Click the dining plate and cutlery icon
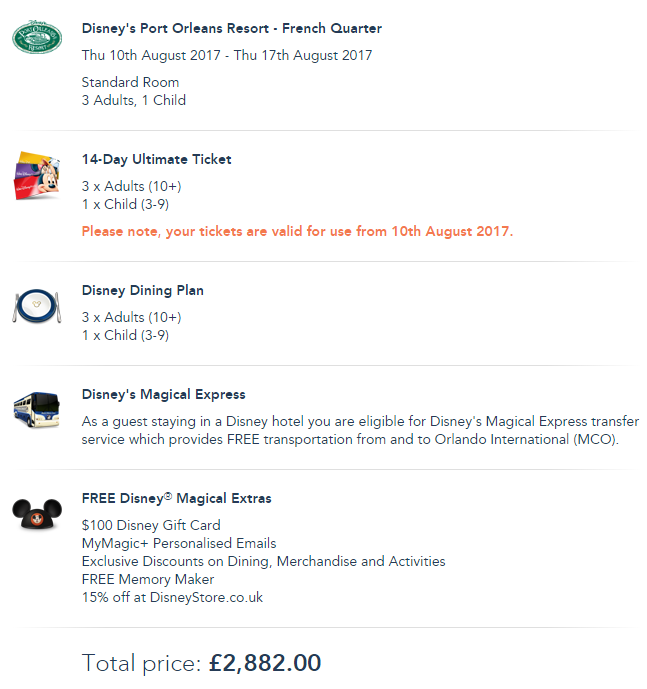This screenshot has width=647, height=689. click(x=37, y=307)
